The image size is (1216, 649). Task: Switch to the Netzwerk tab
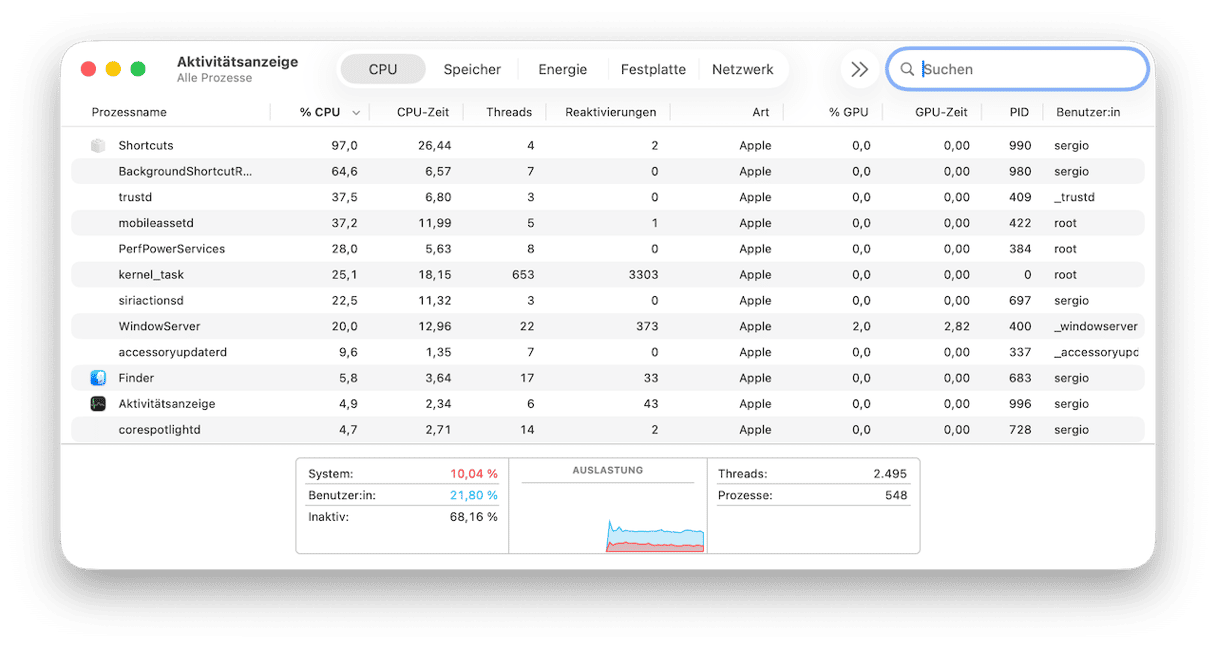tap(742, 70)
